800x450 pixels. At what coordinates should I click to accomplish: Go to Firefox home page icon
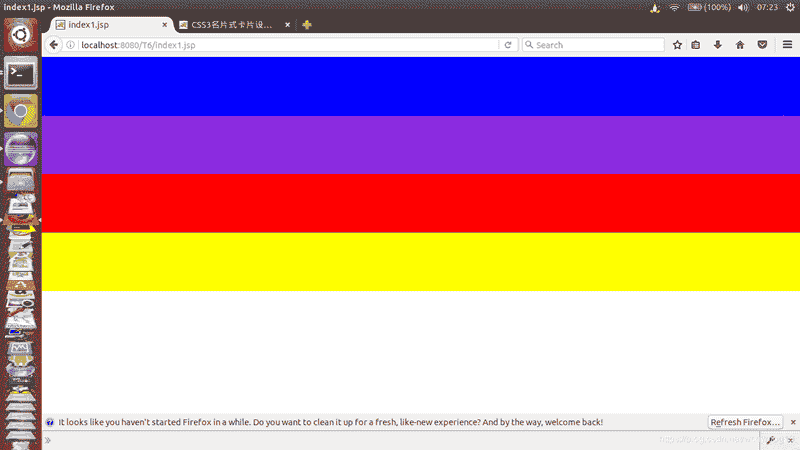[740, 45]
